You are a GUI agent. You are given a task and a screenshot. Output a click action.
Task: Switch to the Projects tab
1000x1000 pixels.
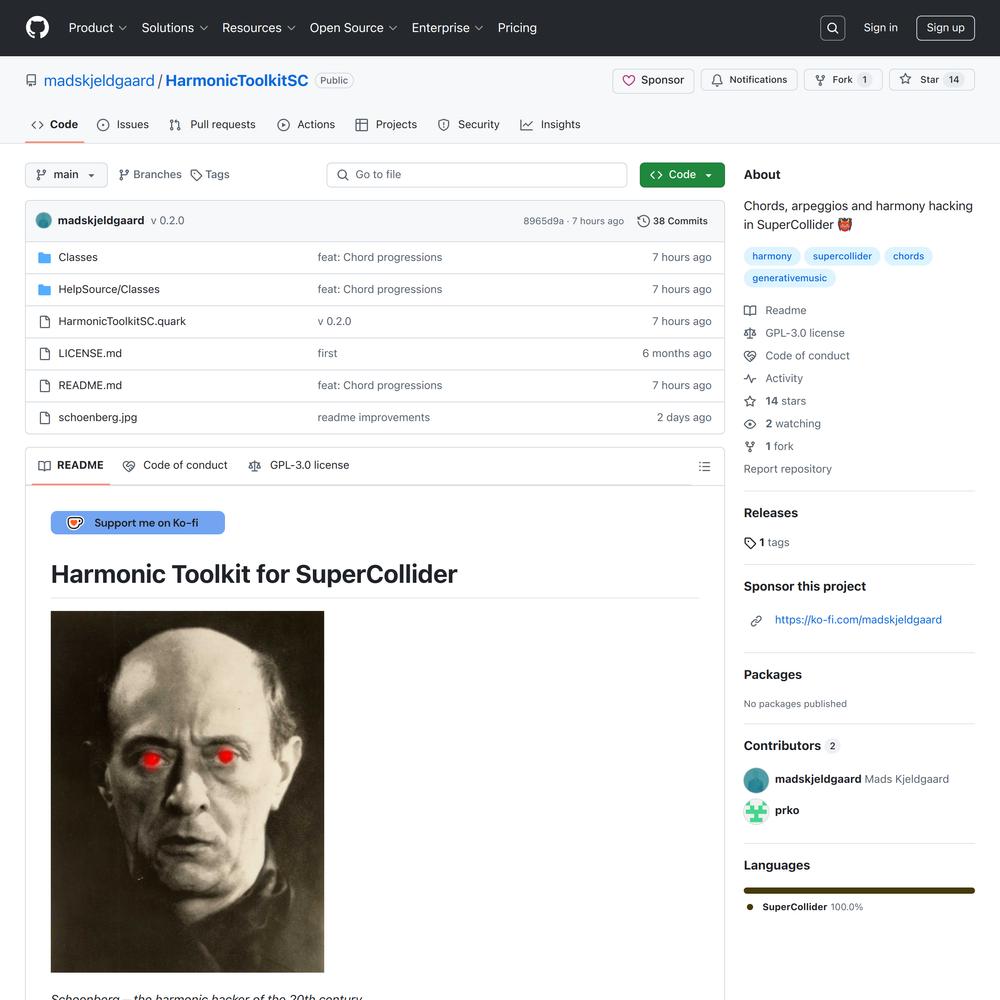pyautogui.click(x=386, y=124)
